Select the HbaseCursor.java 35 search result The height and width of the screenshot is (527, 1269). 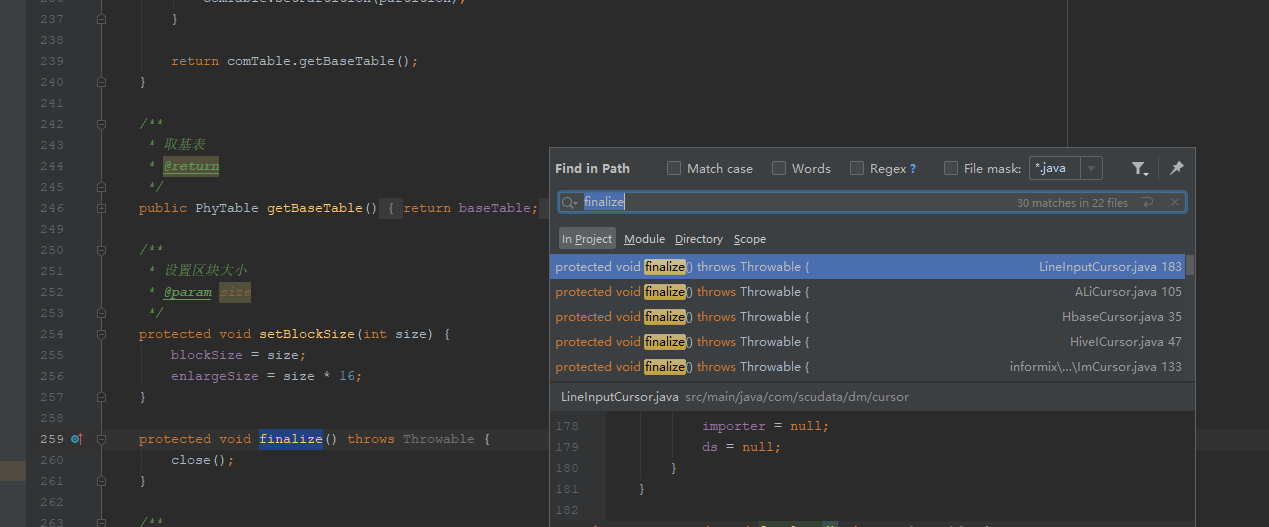(x=868, y=317)
